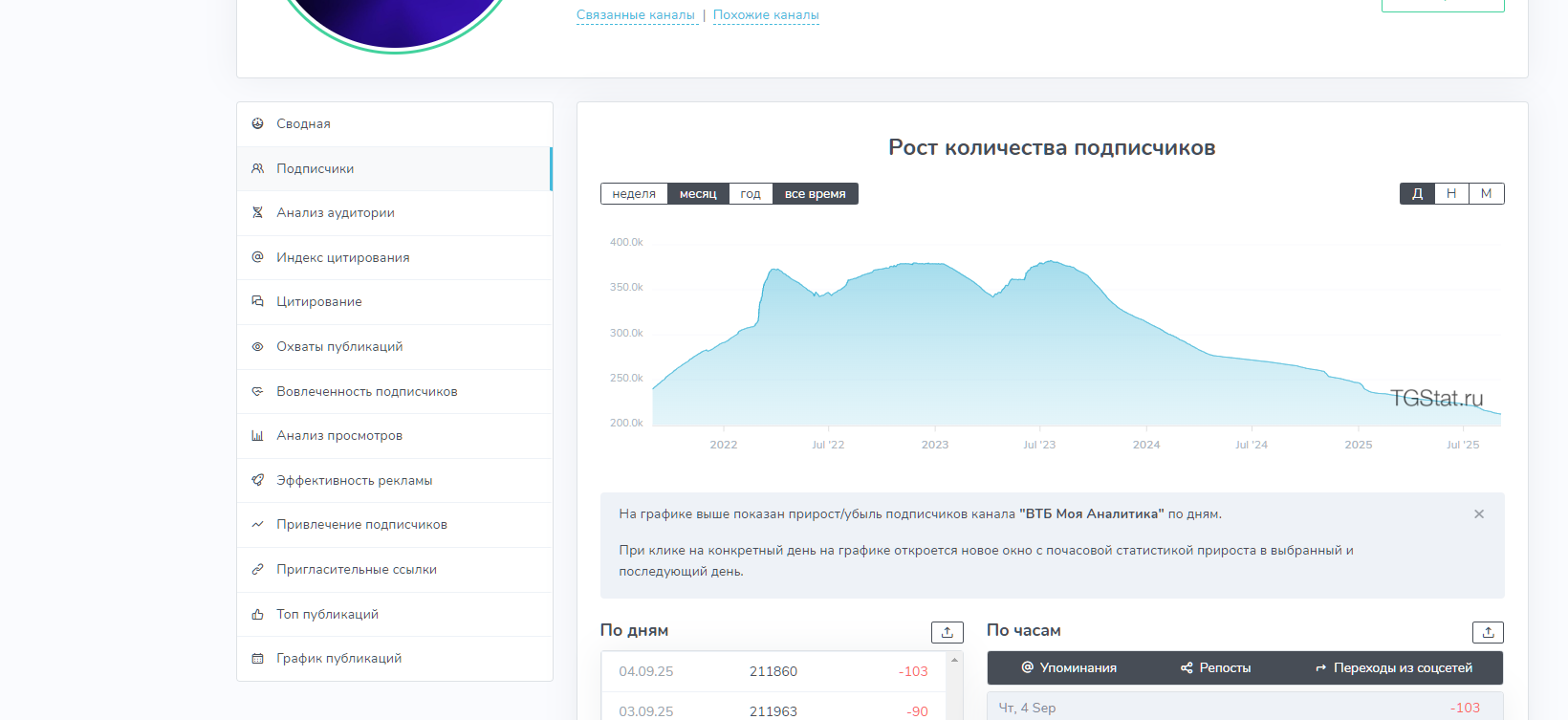The height and width of the screenshot is (720, 1568).
Task: Click the График публикаций calendar icon
Action: click(x=257, y=658)
